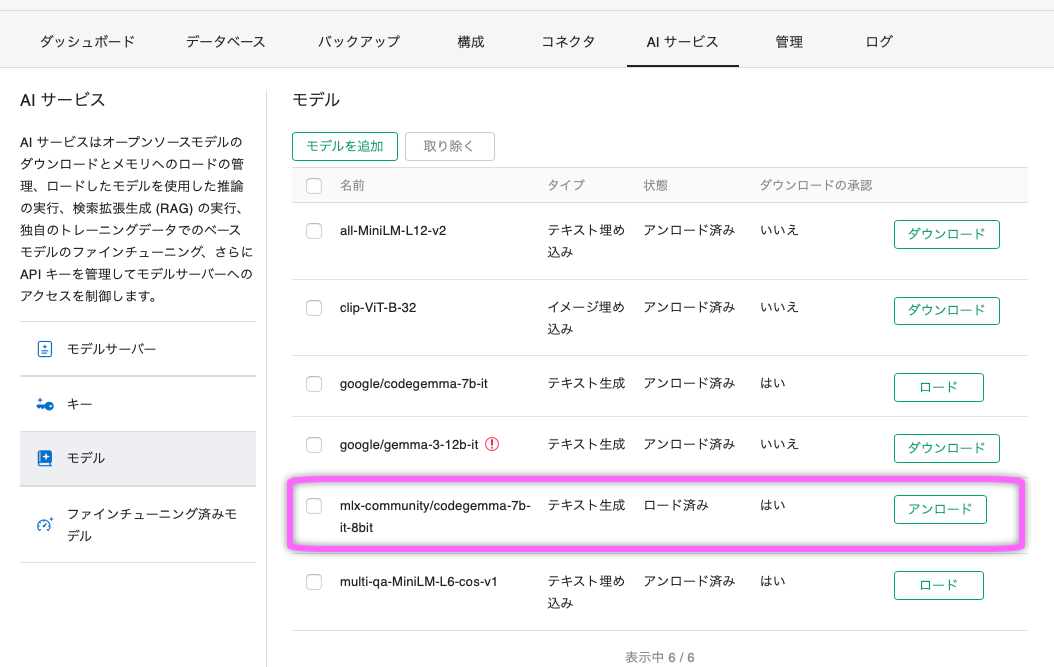This screenshot has height=667, width=1054.
Task: Click the モデルを追加 button
Action: pyautogui.click(x=345, y=146)
